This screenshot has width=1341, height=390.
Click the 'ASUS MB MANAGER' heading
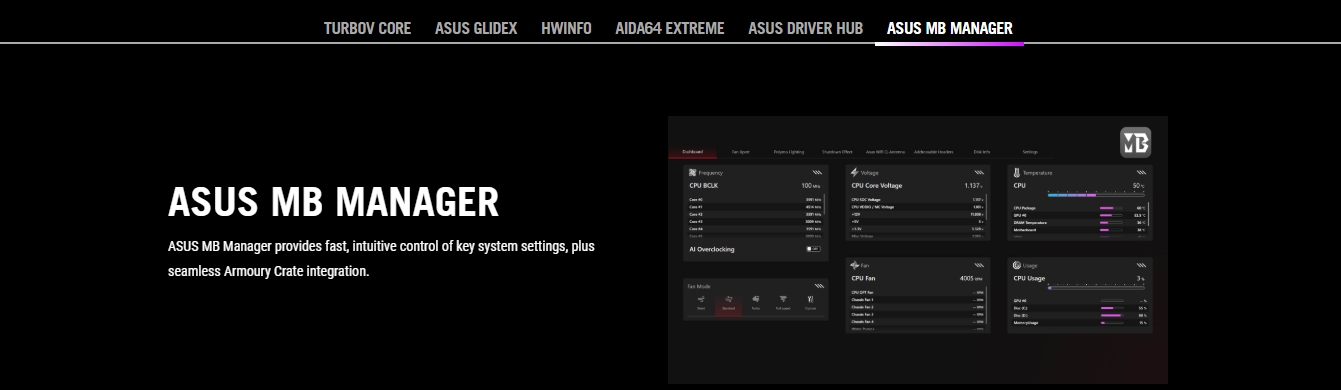[334, 202]
